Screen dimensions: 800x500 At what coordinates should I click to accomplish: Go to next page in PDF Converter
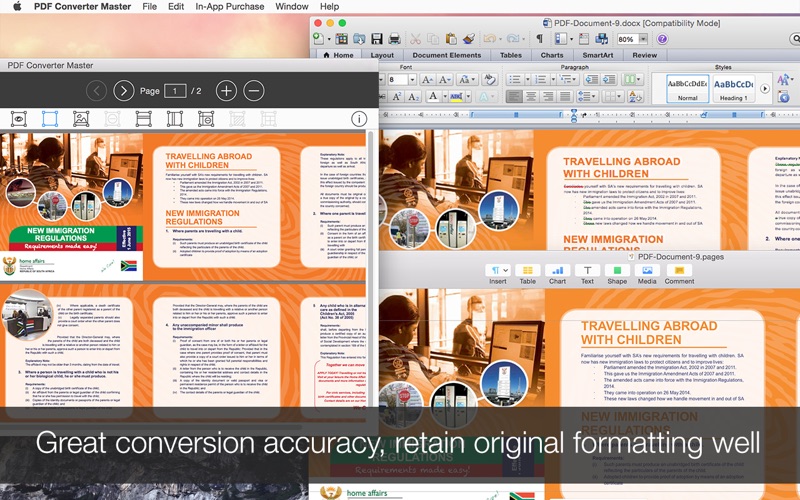[123, 91]
